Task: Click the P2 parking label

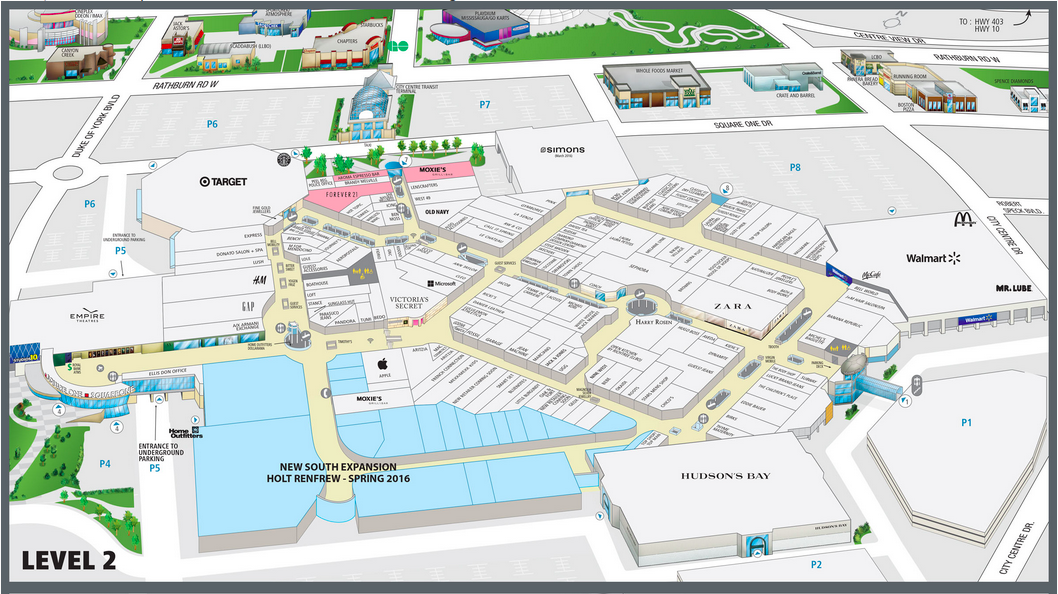Action: pos(816,564)
